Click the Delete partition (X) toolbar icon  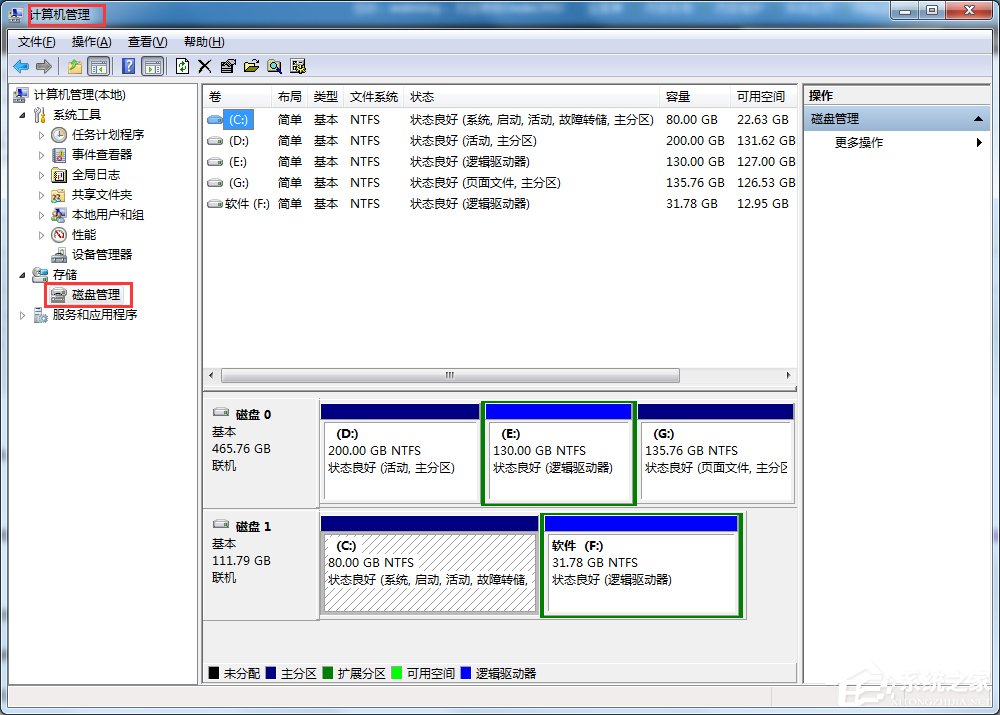click(204, 65)
